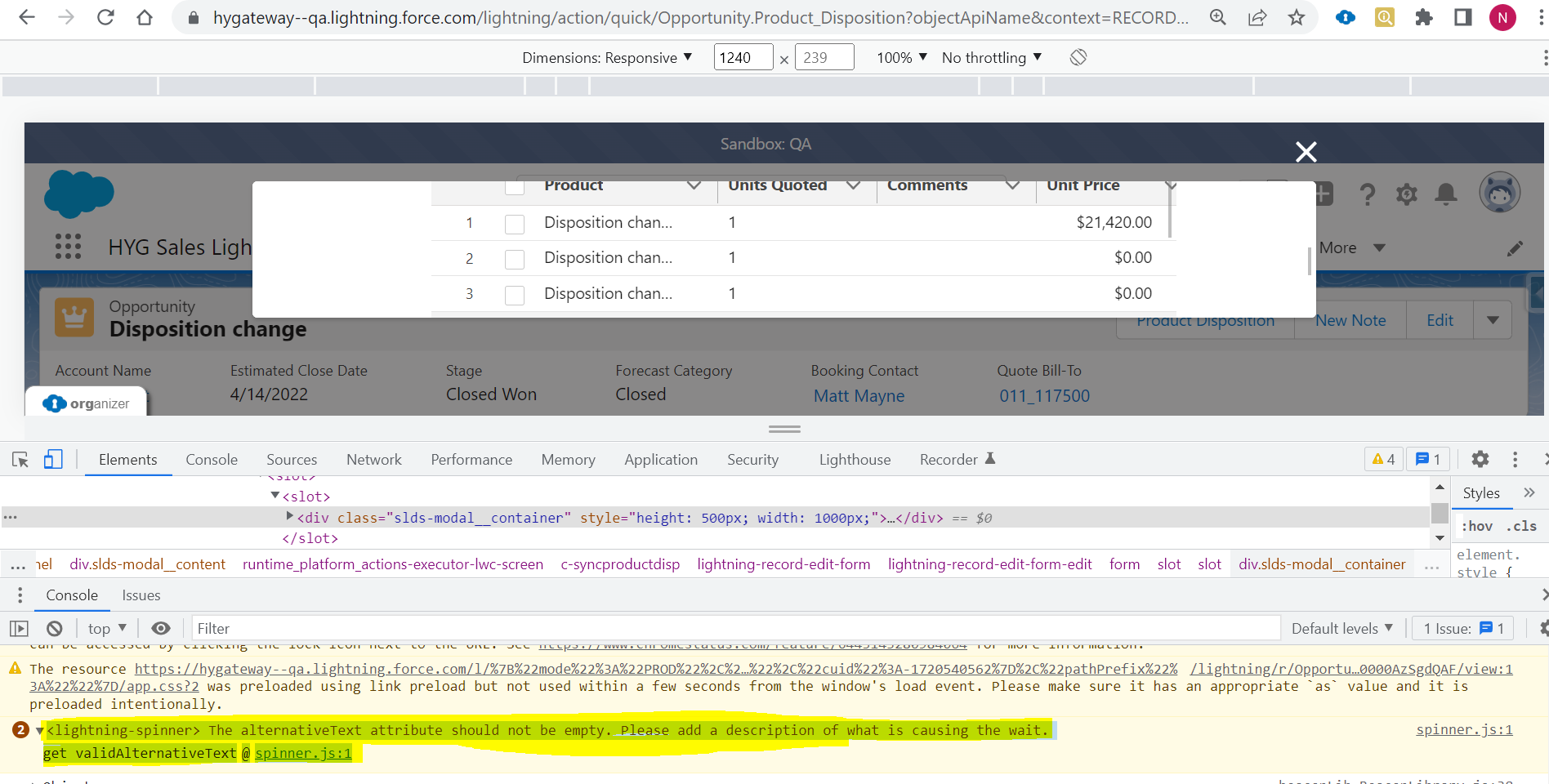Bookmark this page with the star icon
The height and width of the screenshot is (784, 1549).
pyautogui.click(x=1297, y=17)
